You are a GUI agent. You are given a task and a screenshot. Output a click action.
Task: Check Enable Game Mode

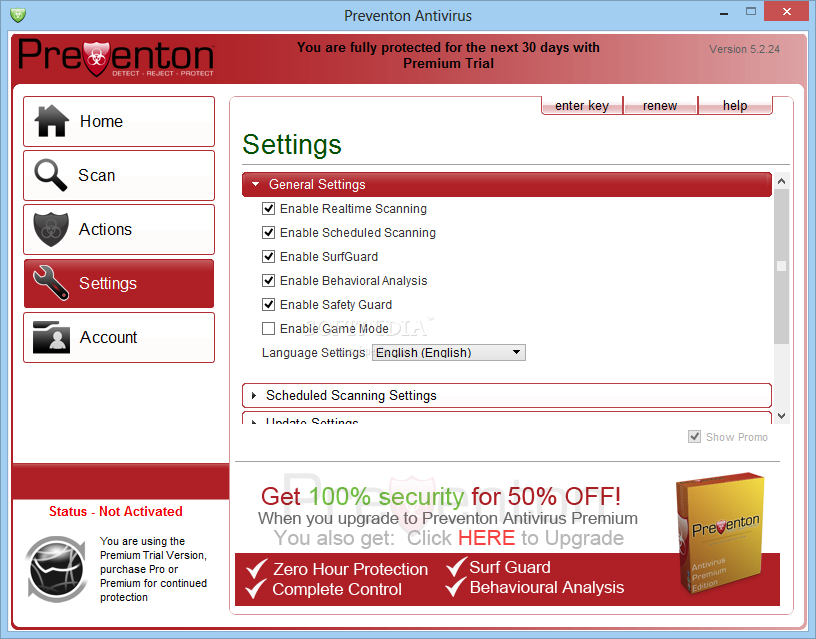point(269,328)
